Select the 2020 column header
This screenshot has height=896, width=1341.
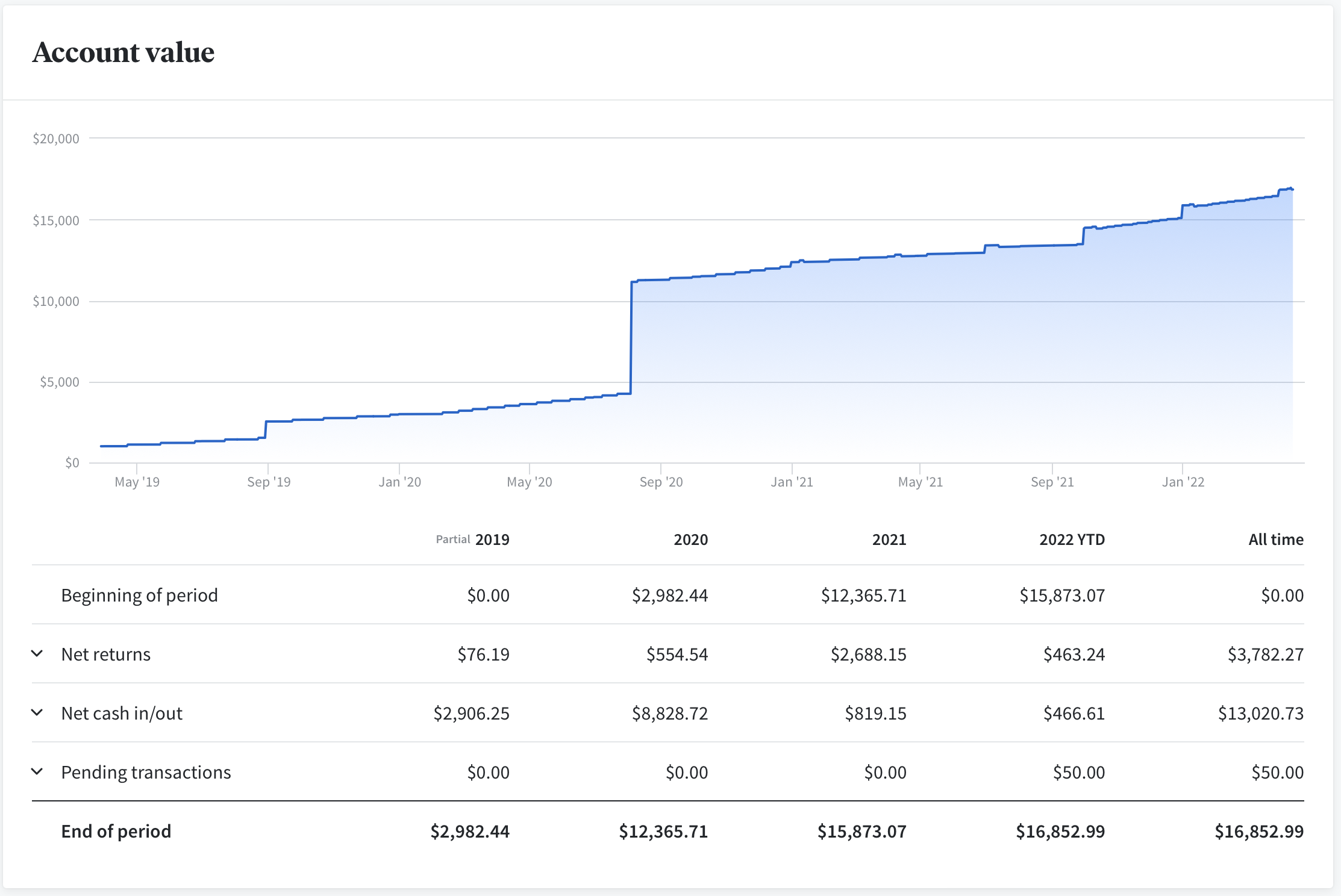(691, 540)
